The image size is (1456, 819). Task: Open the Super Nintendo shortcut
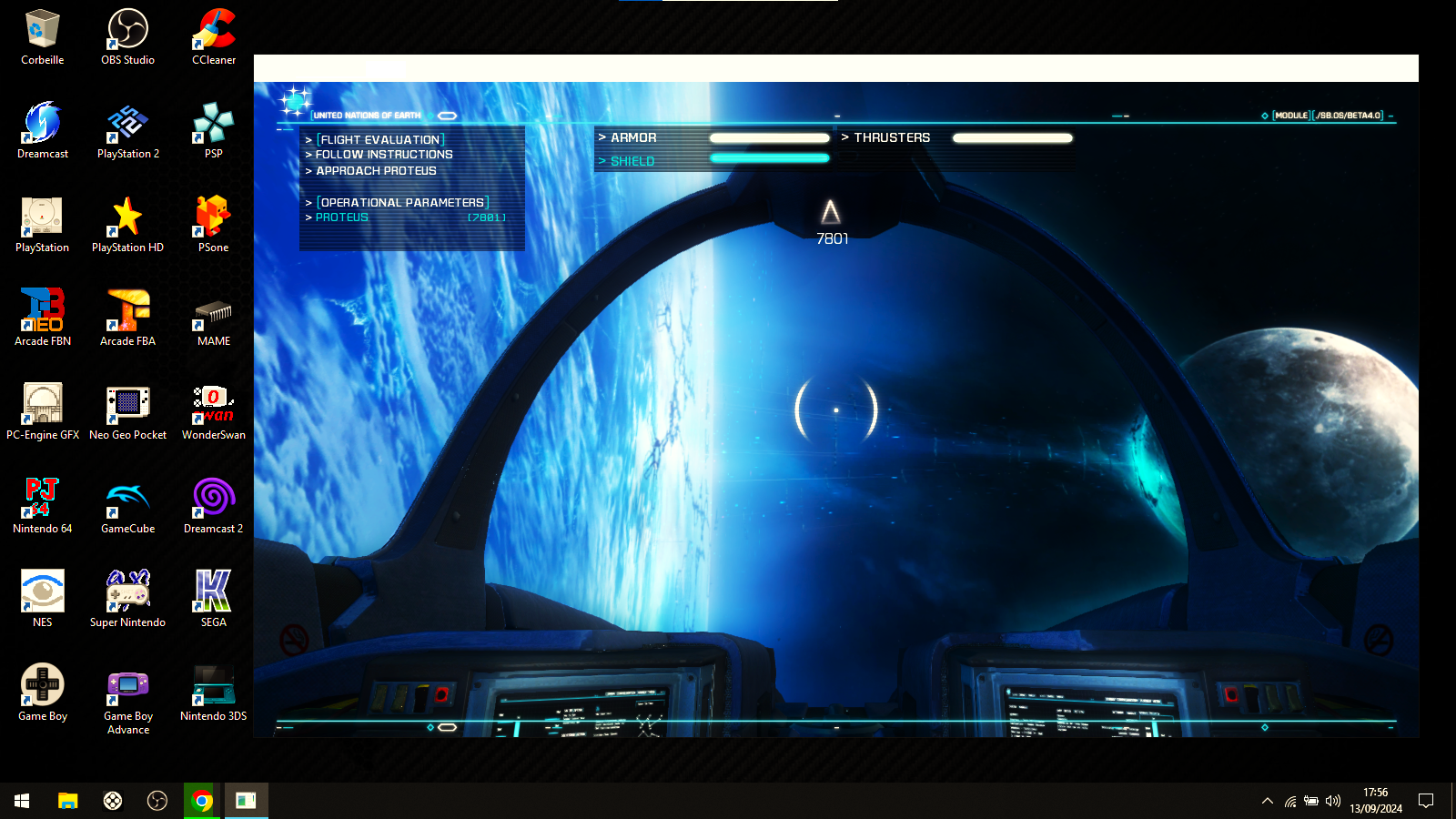coord(127,600)
